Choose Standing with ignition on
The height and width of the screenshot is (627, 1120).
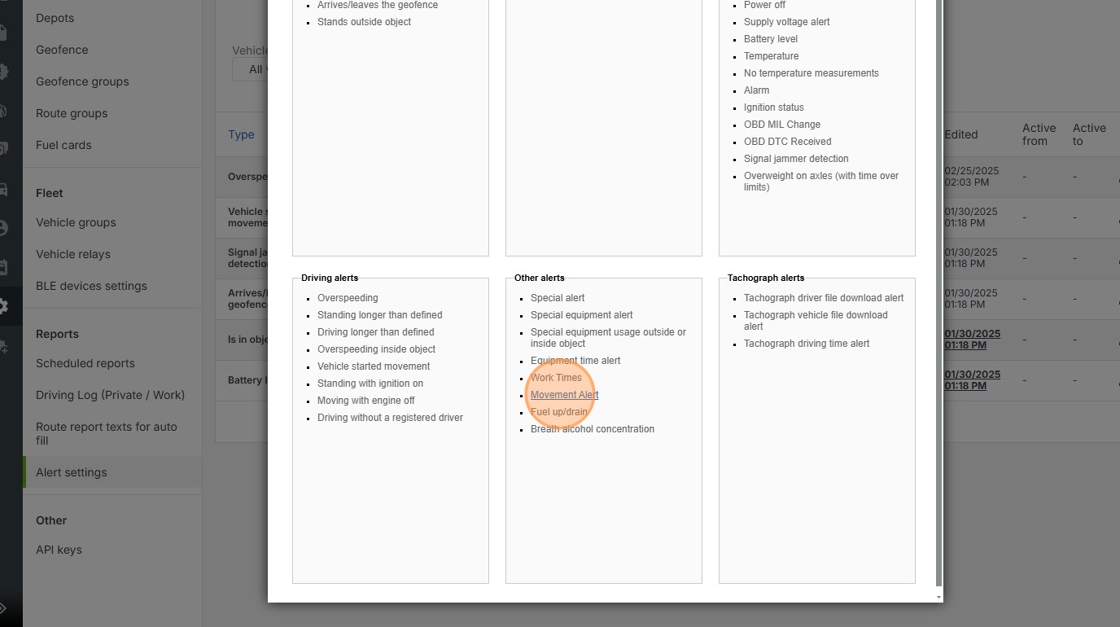pos(370,383)
